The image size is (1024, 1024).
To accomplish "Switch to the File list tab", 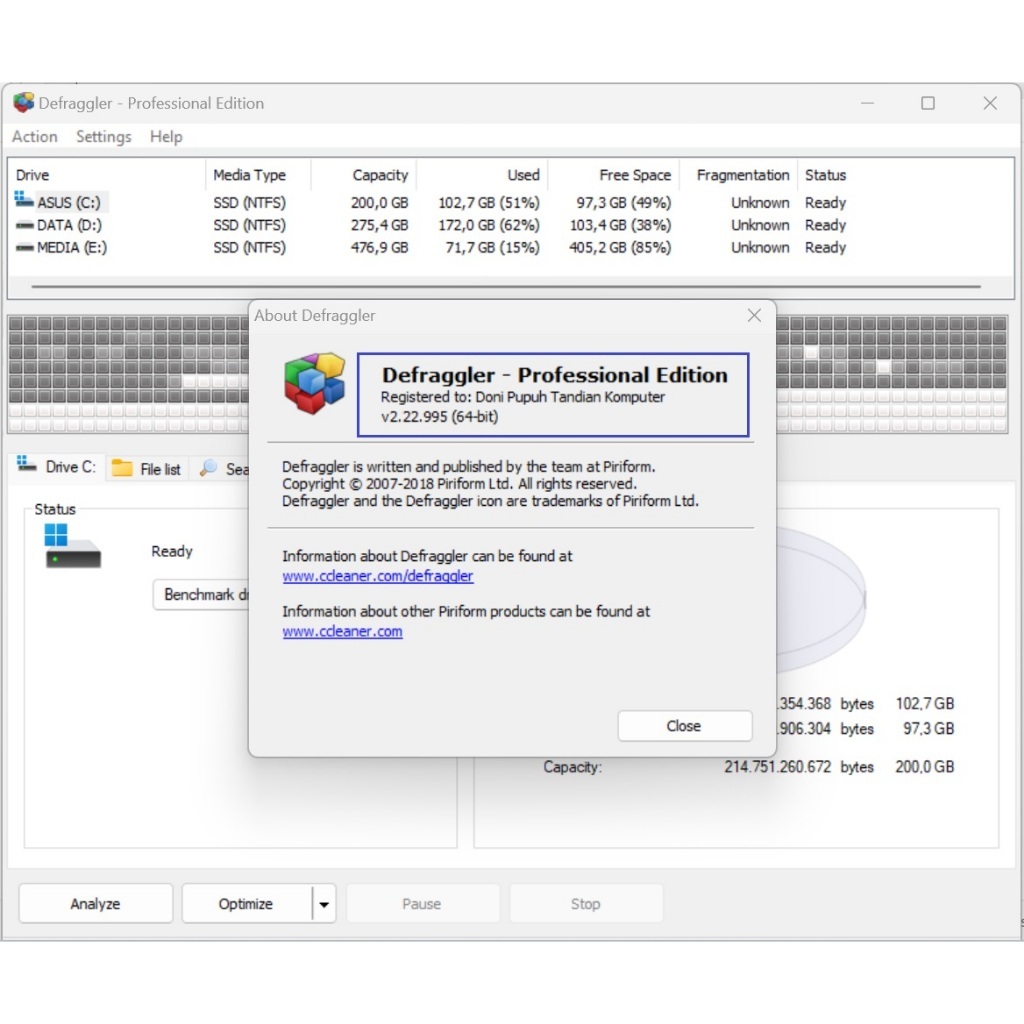I will coord(147,468).
